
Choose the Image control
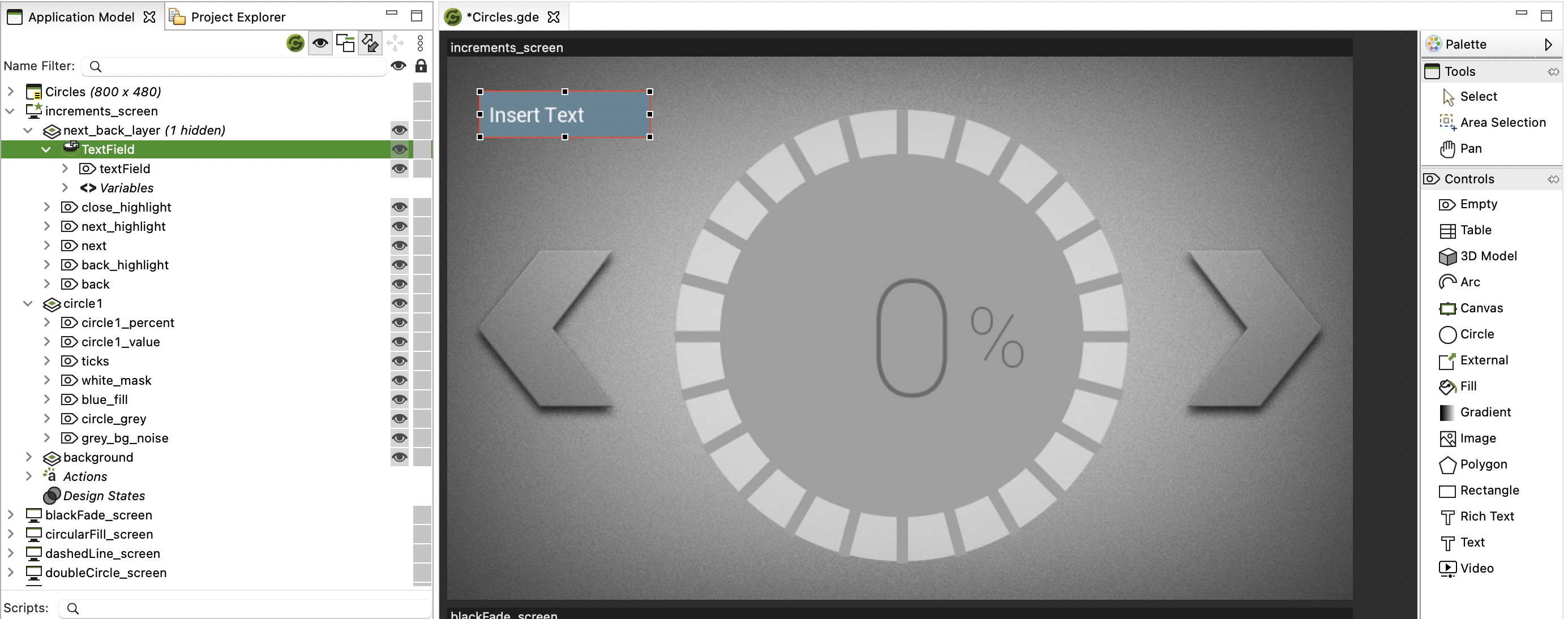tap(1468, 439)
